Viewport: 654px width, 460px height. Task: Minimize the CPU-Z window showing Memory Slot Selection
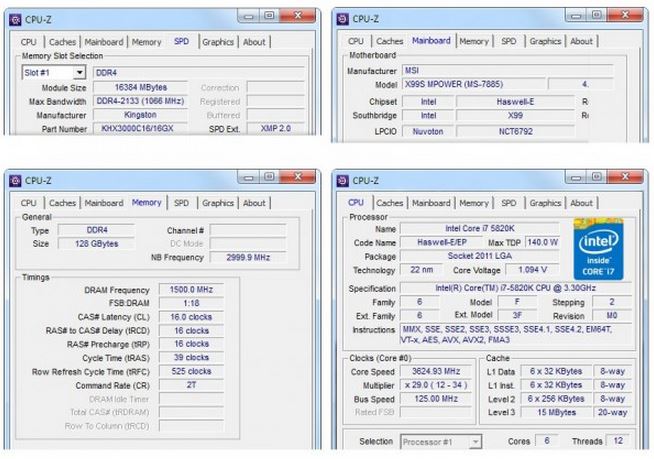pyautogui.click(x=246, y=16)
